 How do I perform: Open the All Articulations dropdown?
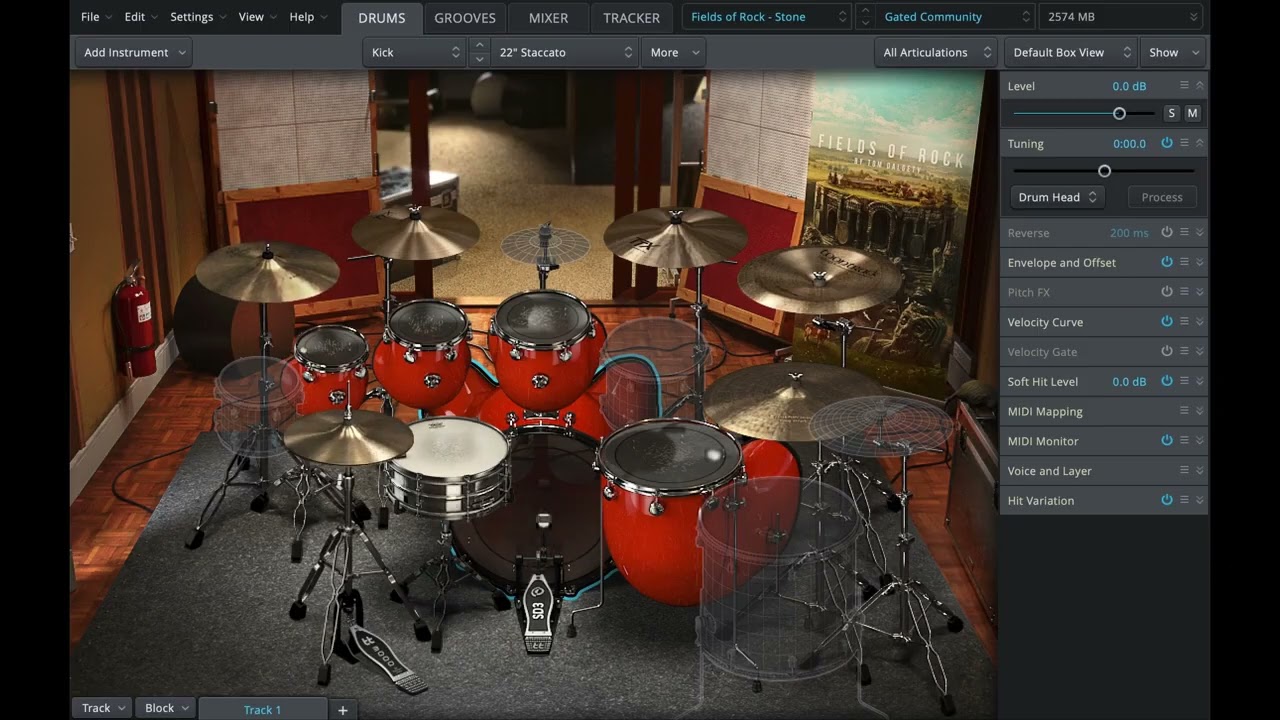click(x=935, y=52)
